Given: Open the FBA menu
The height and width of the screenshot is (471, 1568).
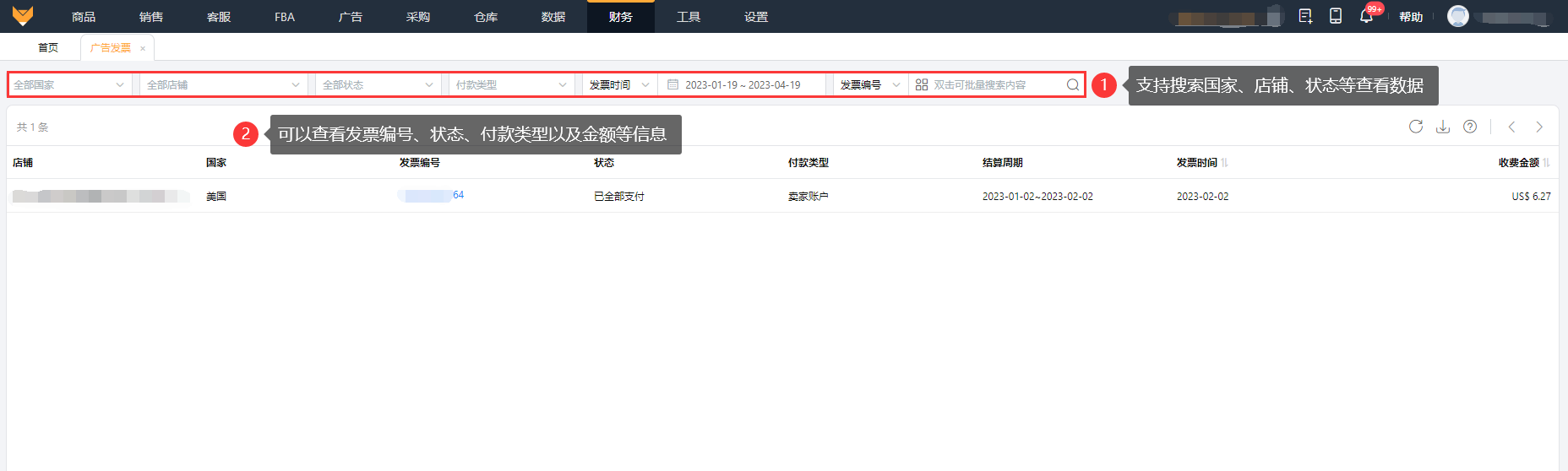Looking at the screenshot, I should 285,17.
